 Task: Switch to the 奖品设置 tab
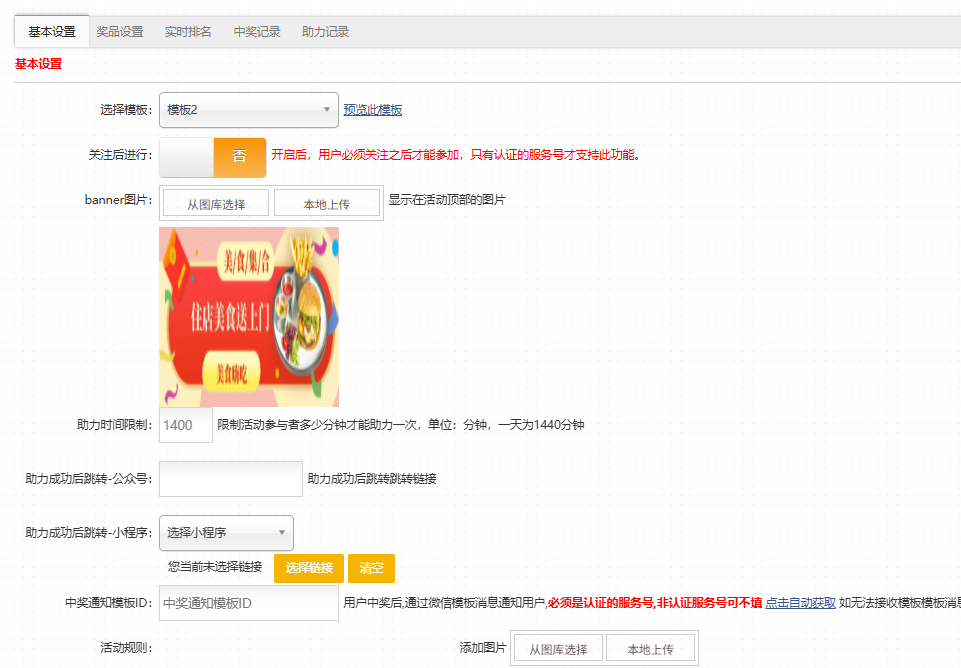tap(120, 32)
